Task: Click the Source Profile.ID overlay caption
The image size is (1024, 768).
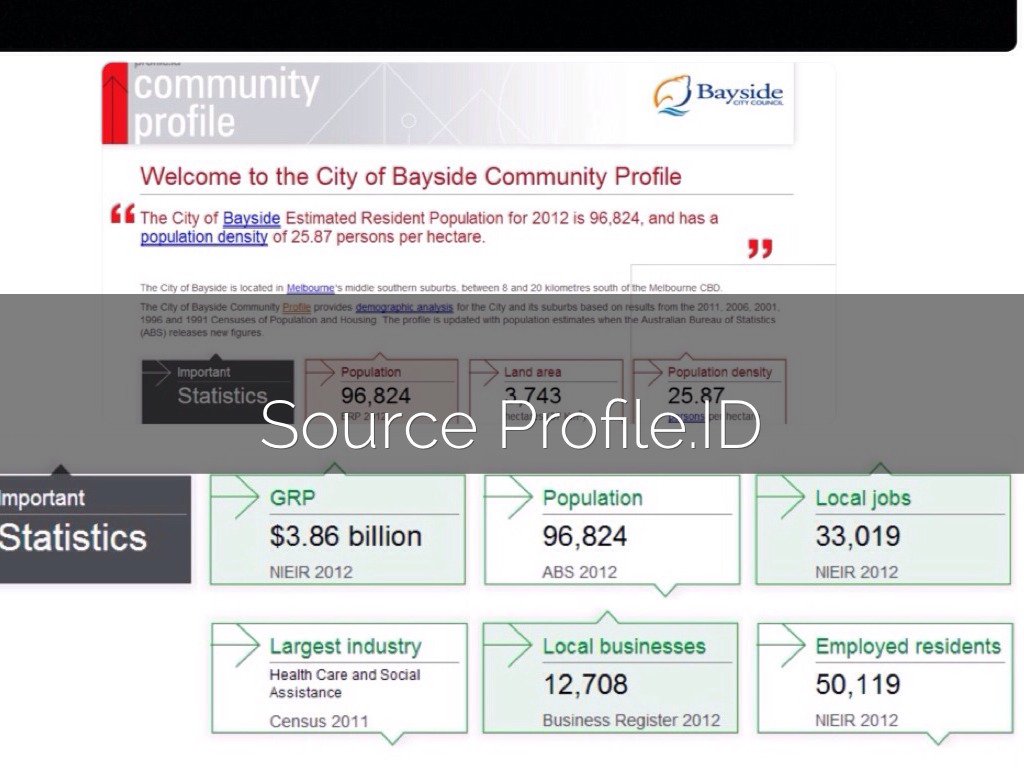Action: 511,425
